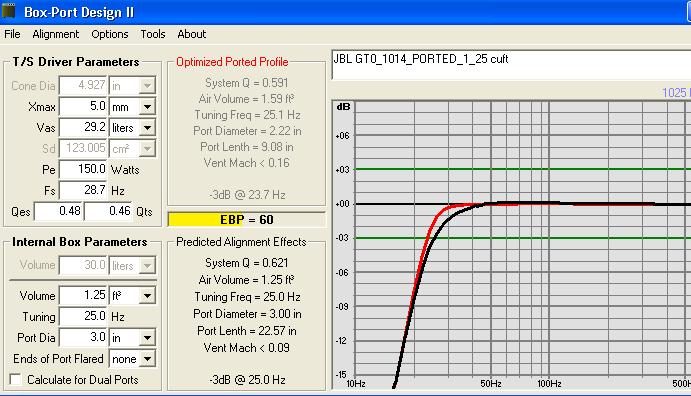The image size is (691, 396).
Task: Open the Alignment menu
Action: coord(56,34)
